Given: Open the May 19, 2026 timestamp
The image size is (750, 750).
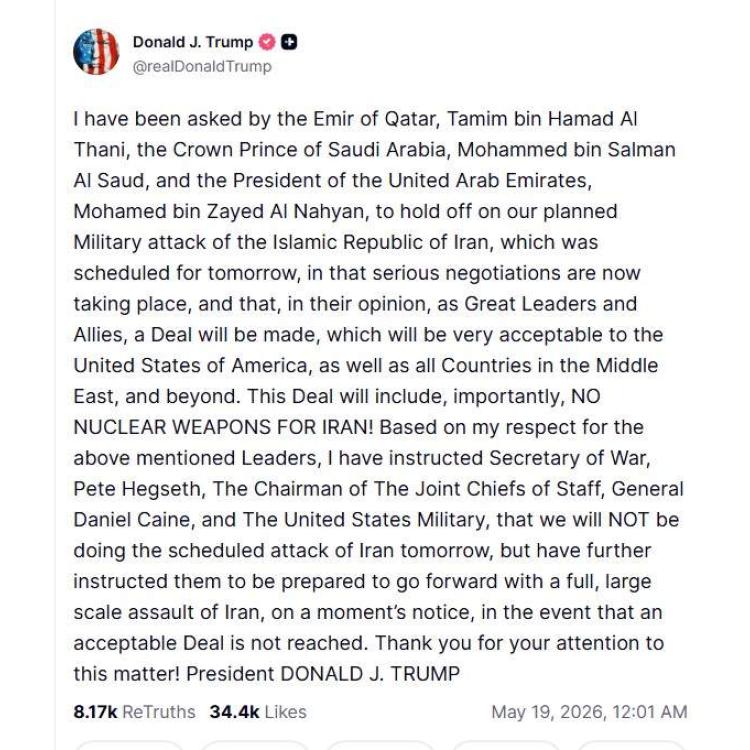Looking at the screenshot, I should point(589,712).
